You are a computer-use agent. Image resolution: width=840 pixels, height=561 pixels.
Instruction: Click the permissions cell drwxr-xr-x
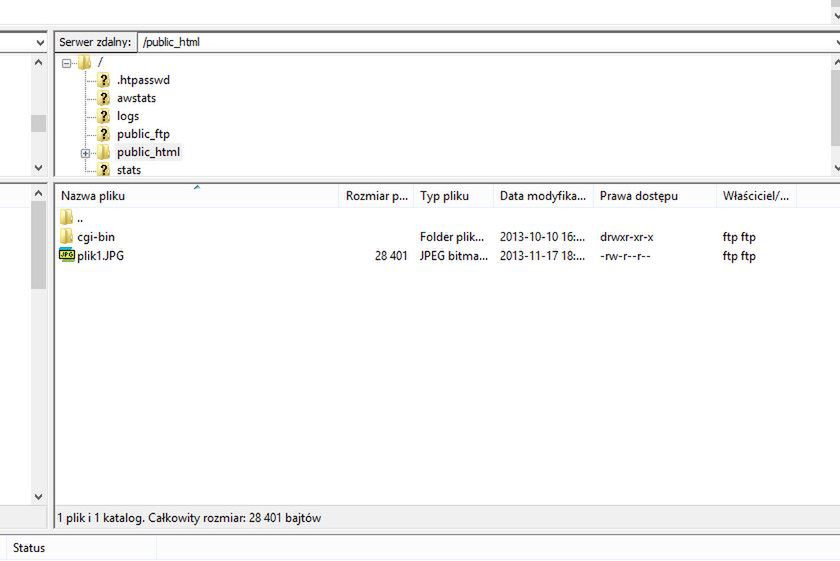click(x=627, y=237)
